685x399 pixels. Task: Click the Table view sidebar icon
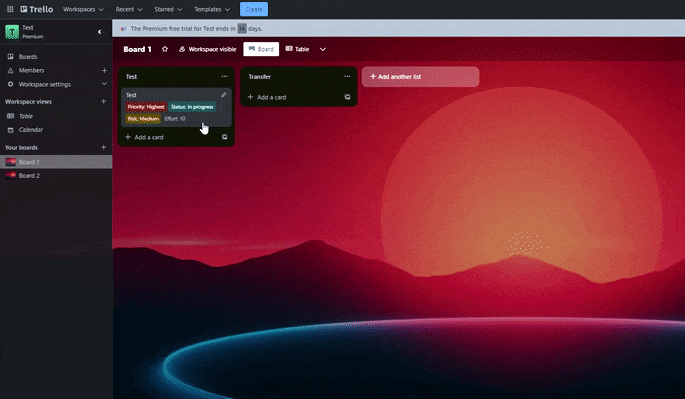pyautogui.click(x=10, y=116)
